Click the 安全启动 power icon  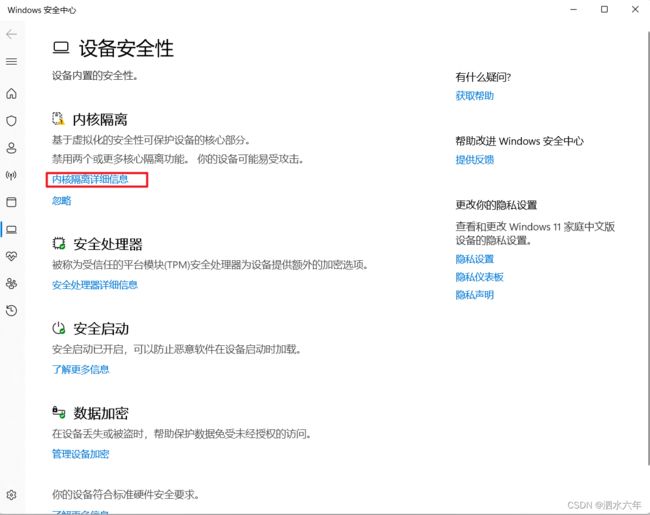59,328
